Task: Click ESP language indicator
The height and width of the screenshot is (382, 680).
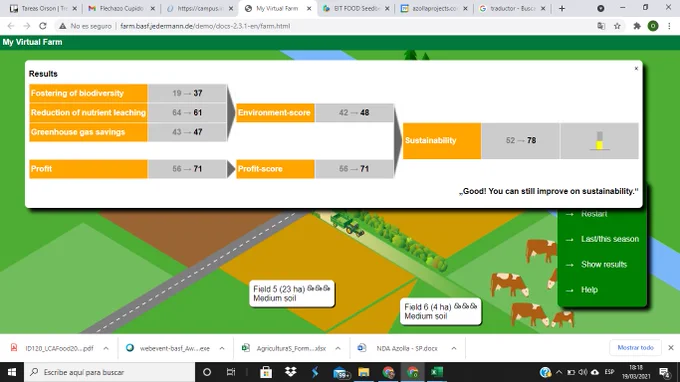Action: [x=609, y=372]
